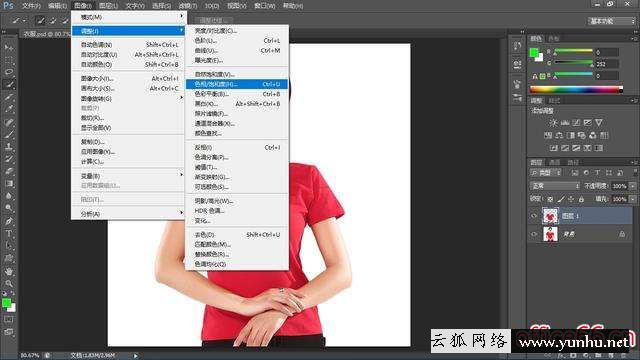The height and width of the screenshot is (360, 640).
Task: Click the Brightness/Contrast icon in Adjustments panel
Action: tap(553, 122)
